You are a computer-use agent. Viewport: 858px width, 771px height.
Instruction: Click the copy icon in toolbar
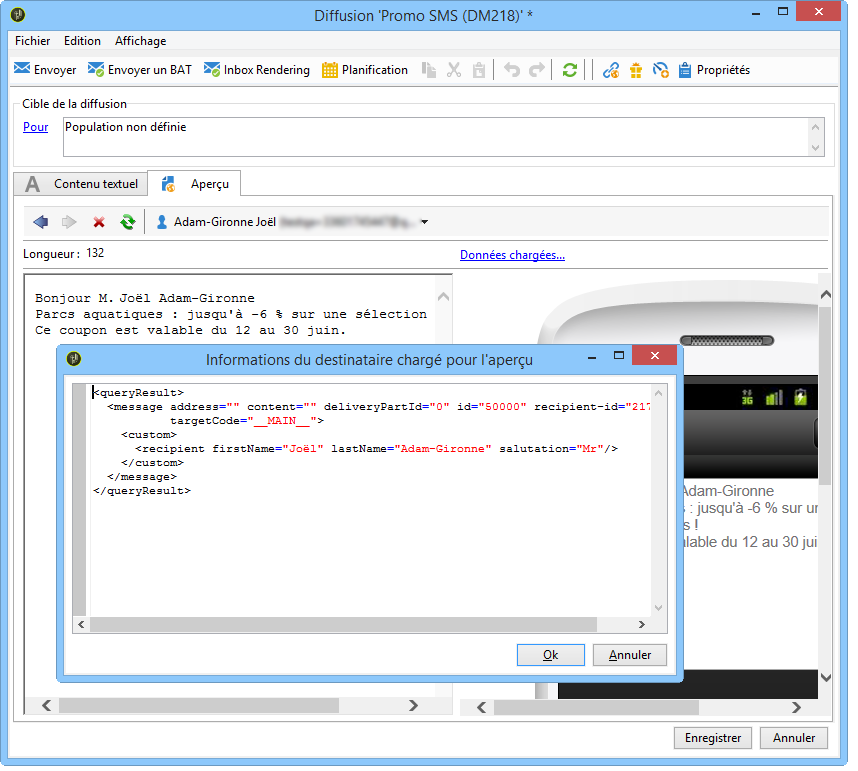pos(428,70)
